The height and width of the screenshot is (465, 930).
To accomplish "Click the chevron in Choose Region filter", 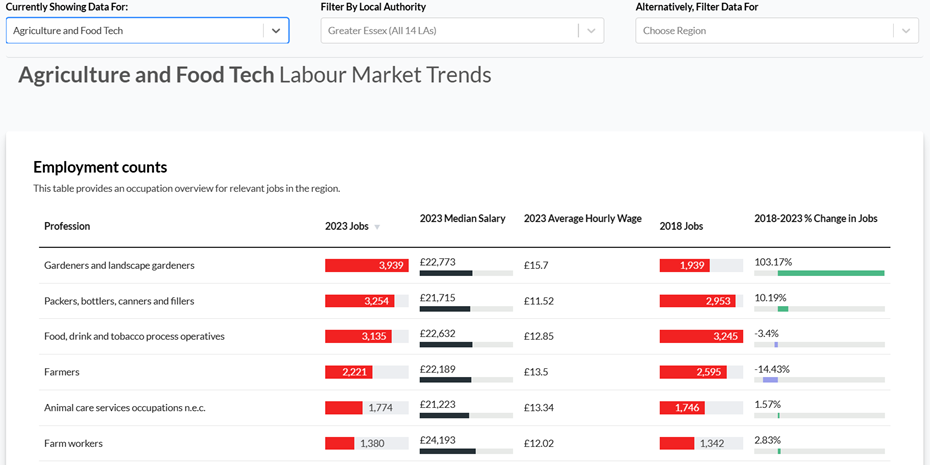I will tap(905, 31).
